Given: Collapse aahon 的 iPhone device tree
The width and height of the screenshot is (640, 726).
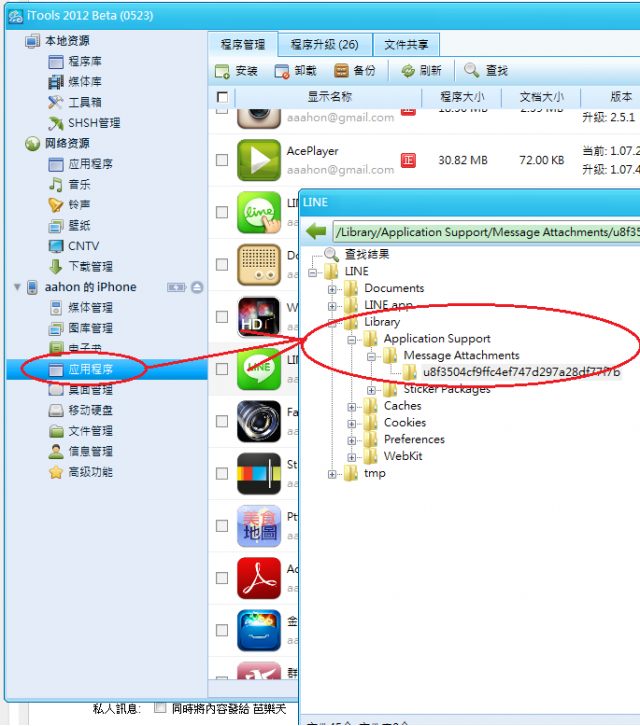Looking at the screenshot, I should click(x=17, y=287).
